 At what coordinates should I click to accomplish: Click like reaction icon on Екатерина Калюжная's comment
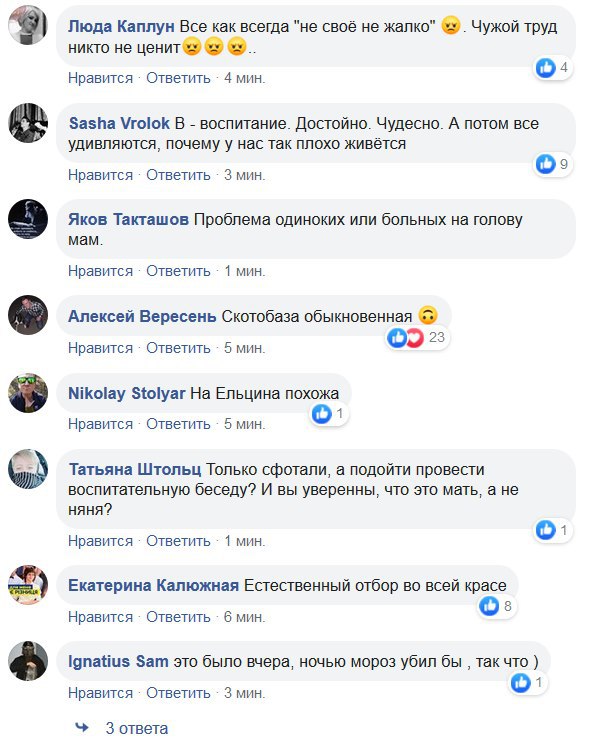point(489,606)
